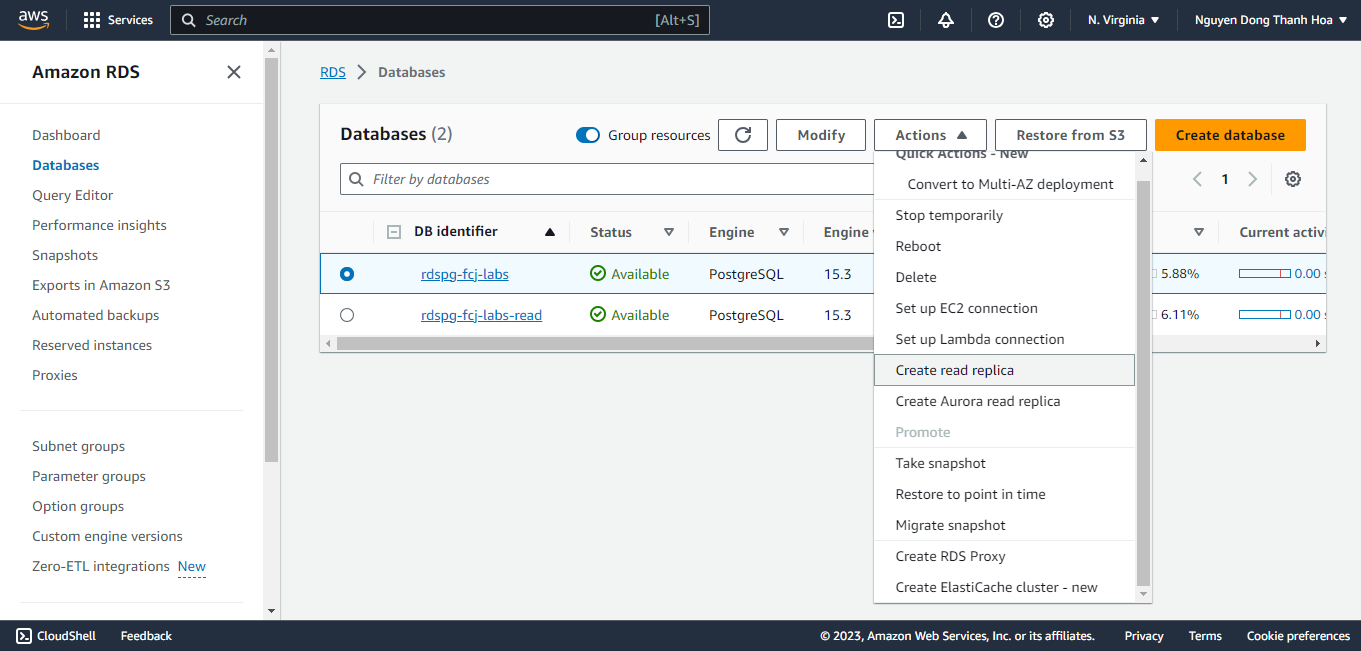Choose Convert to Multi-AZ deployment

[x=1010, y=184]
